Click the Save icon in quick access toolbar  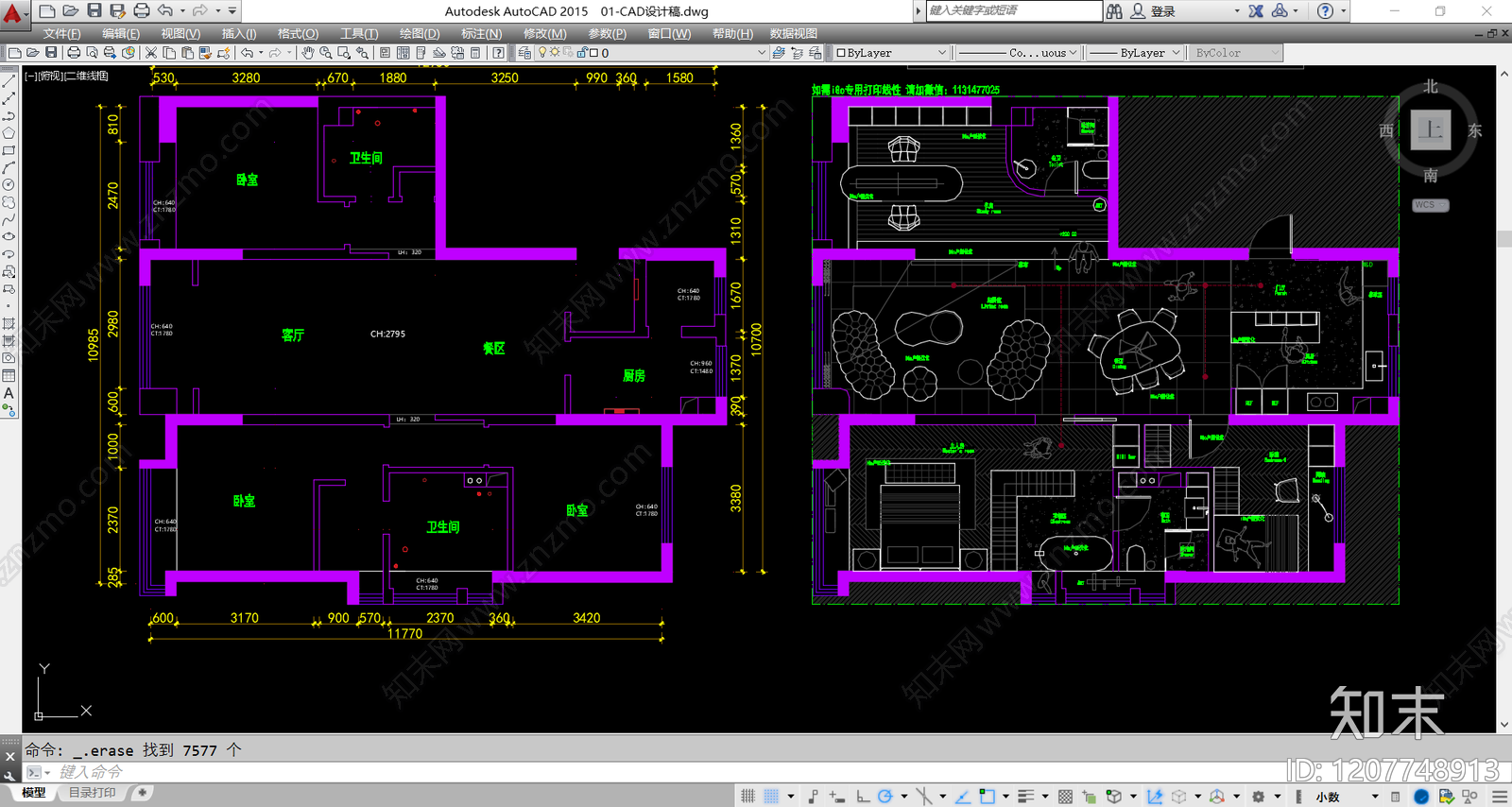pyautogui.click(x=94, y=10)
